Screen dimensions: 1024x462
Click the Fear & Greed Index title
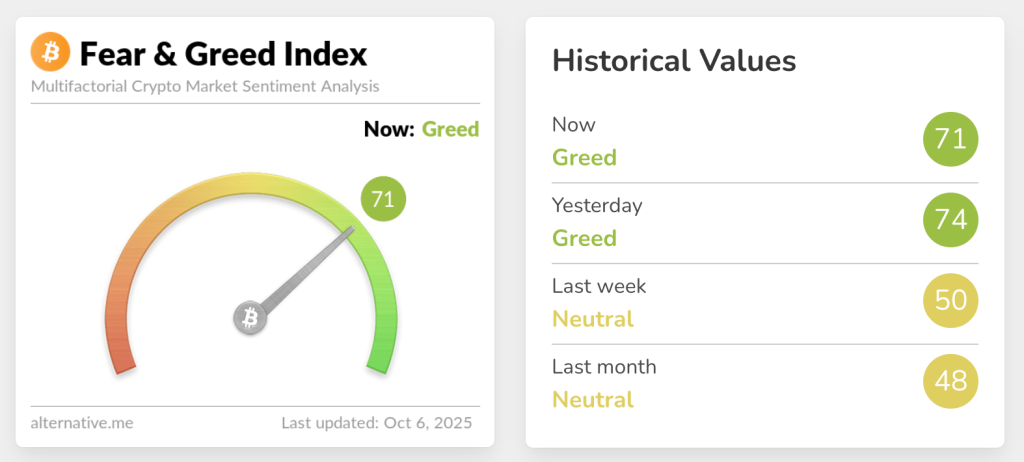tap(223, 53)
